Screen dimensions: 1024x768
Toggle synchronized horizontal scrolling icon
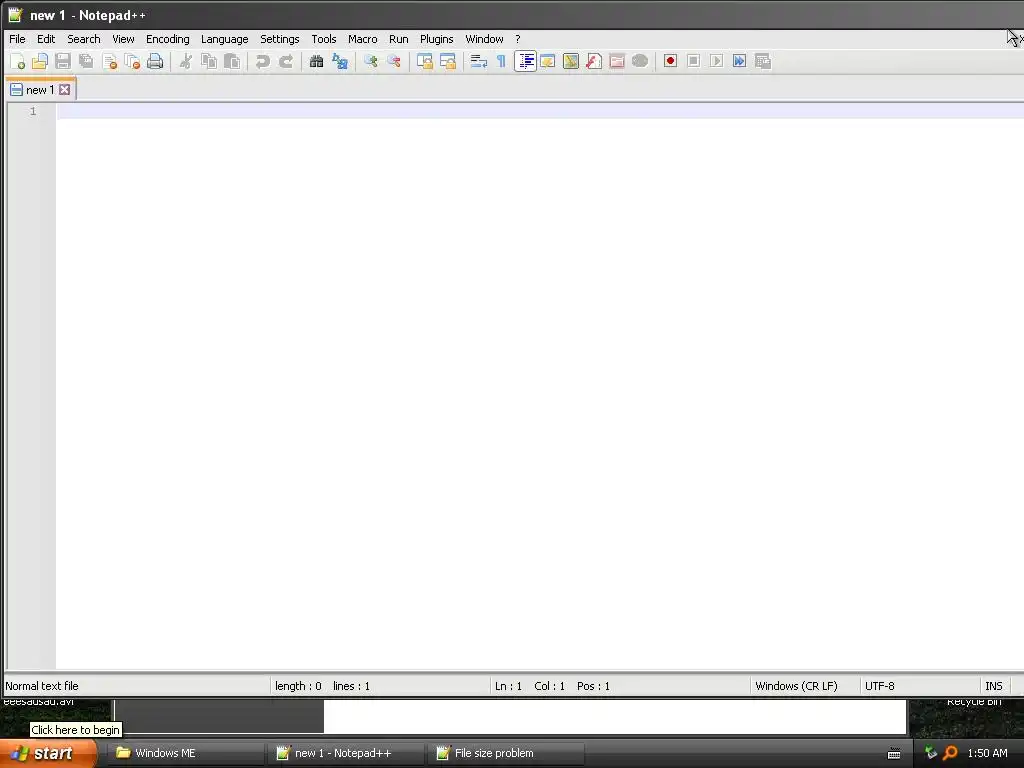(448, 61)
